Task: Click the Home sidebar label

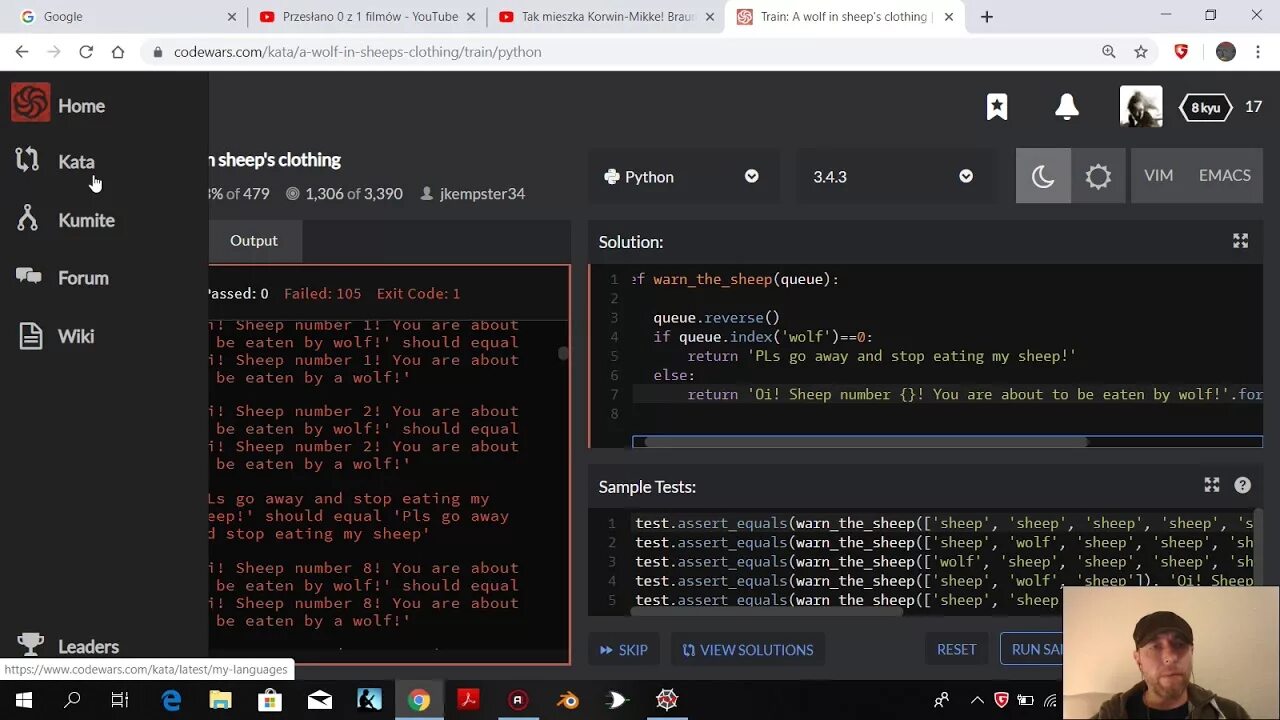Action: tap(81, 106)
